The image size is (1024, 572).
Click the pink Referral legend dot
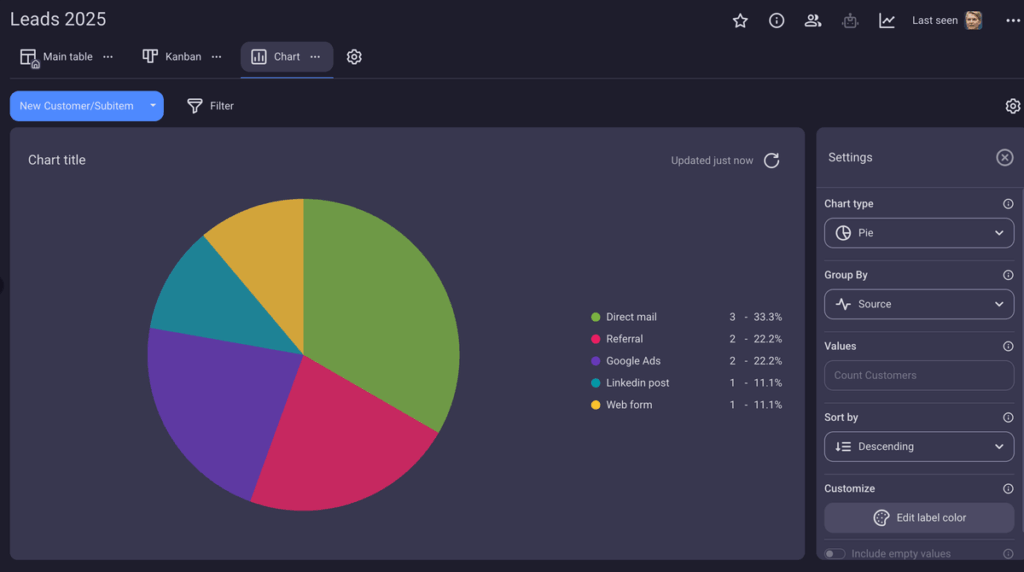pos(596,339)
